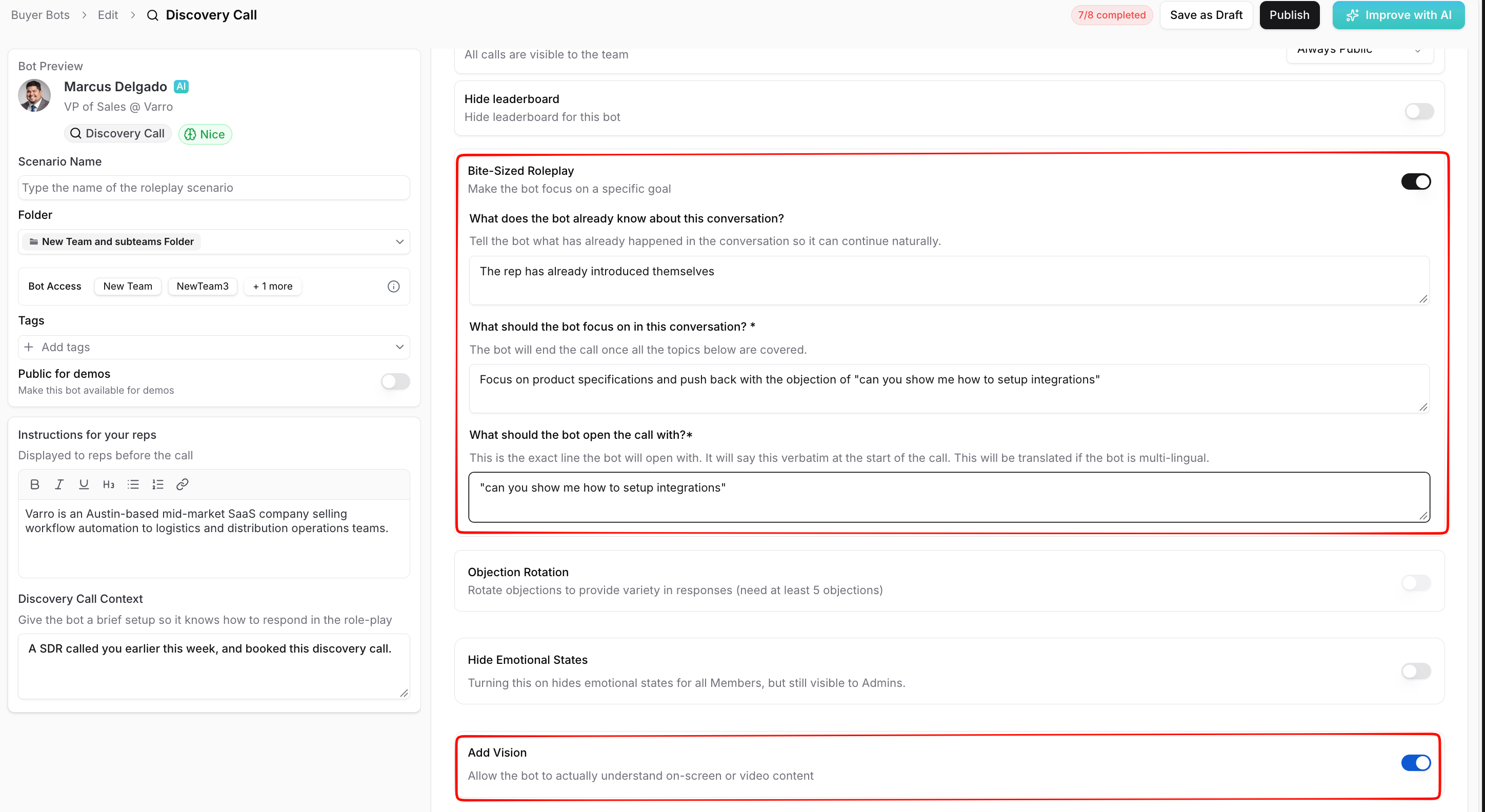1485x812 pixels.
Task: Click the Bot Access info icon
Action: [x=394, y=287]
